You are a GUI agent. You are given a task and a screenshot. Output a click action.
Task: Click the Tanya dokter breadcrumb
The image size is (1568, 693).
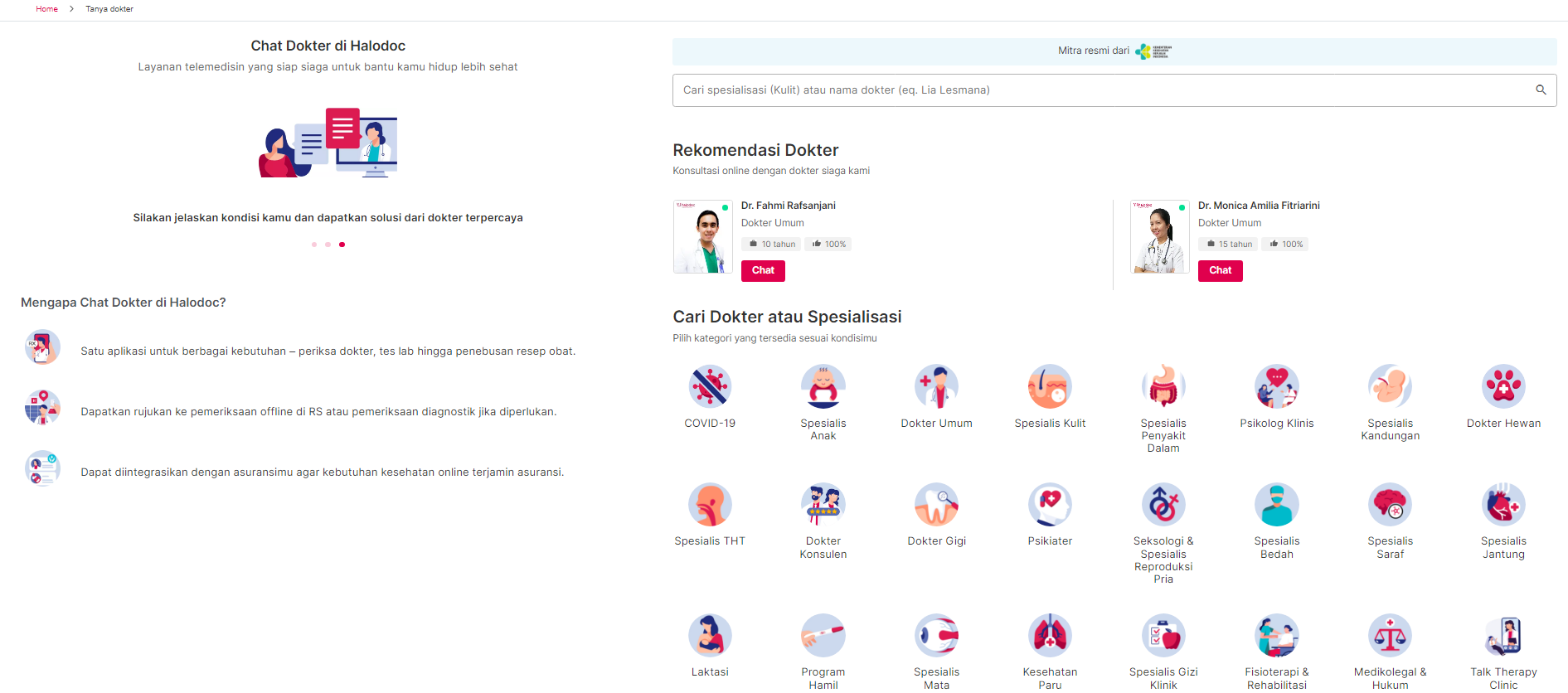pos(109,9)
